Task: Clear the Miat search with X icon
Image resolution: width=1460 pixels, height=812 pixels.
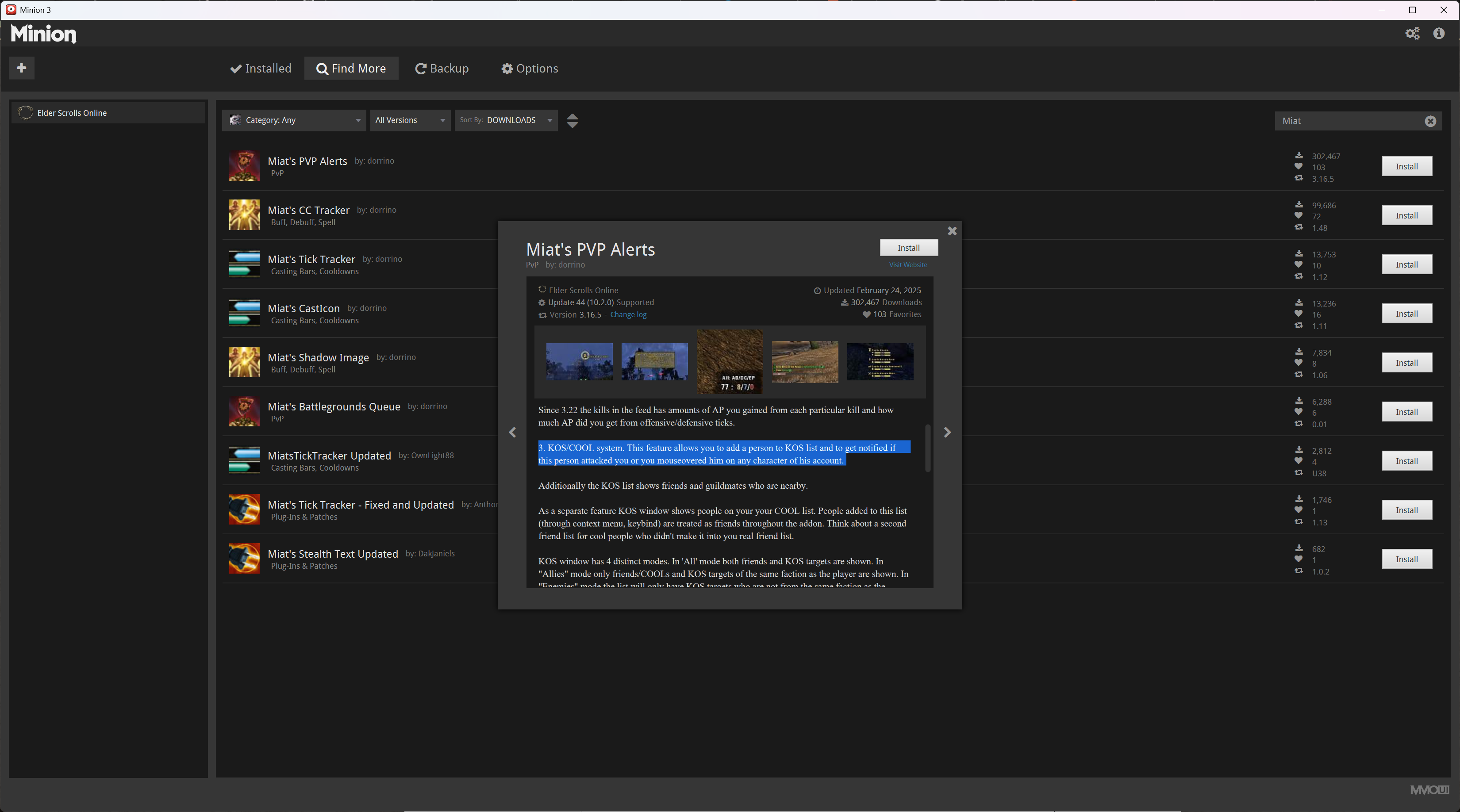Action: click(1430, 121)
